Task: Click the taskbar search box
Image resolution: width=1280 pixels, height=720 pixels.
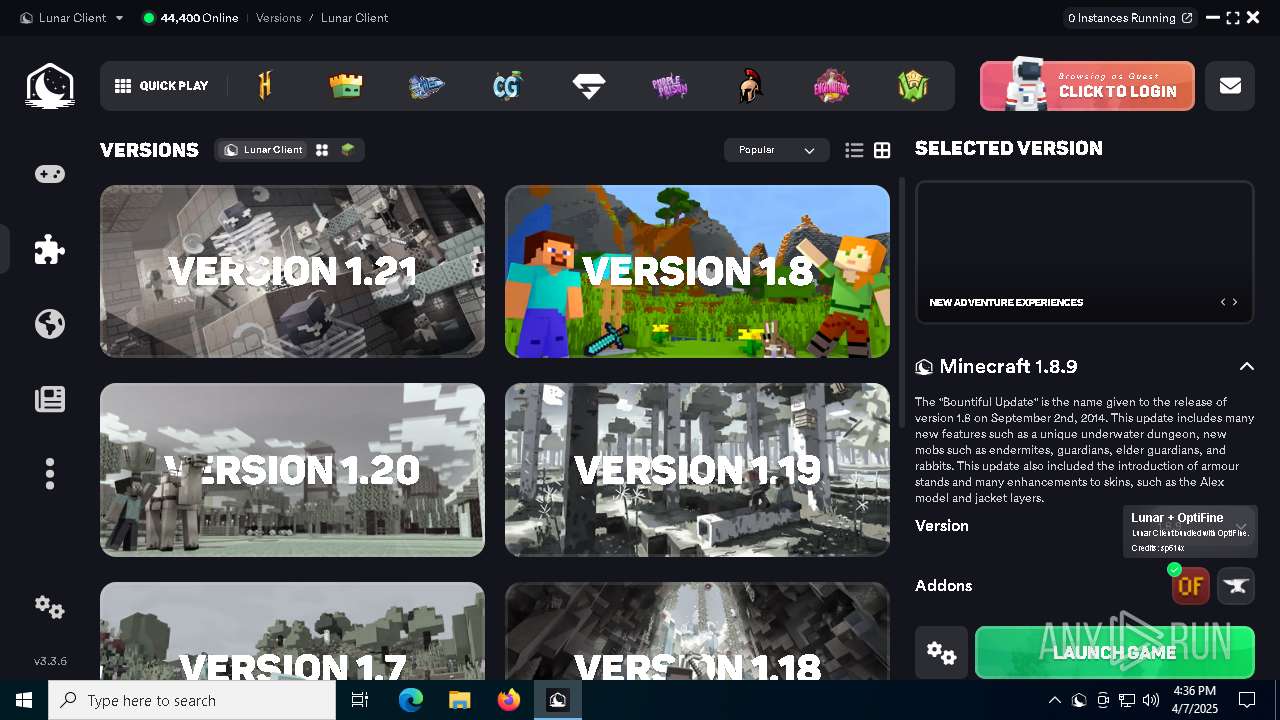Action: point(192,700)
